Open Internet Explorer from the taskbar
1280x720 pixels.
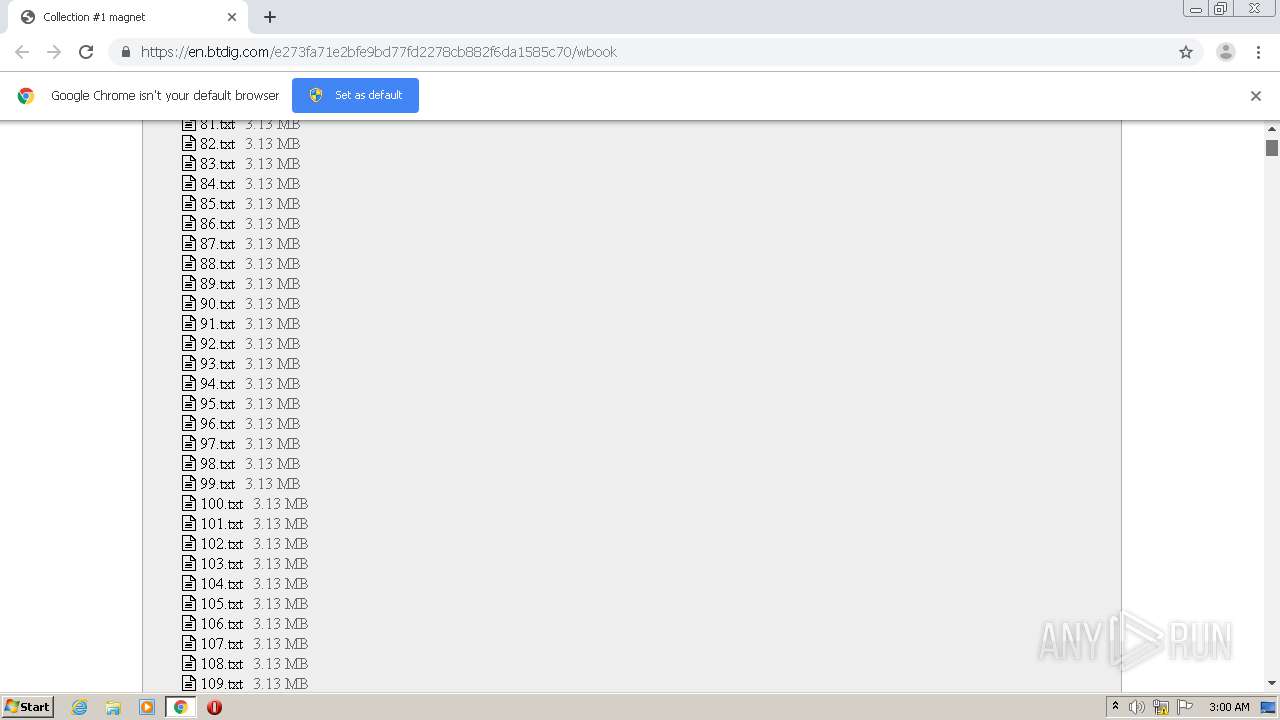tap(80, 707)
